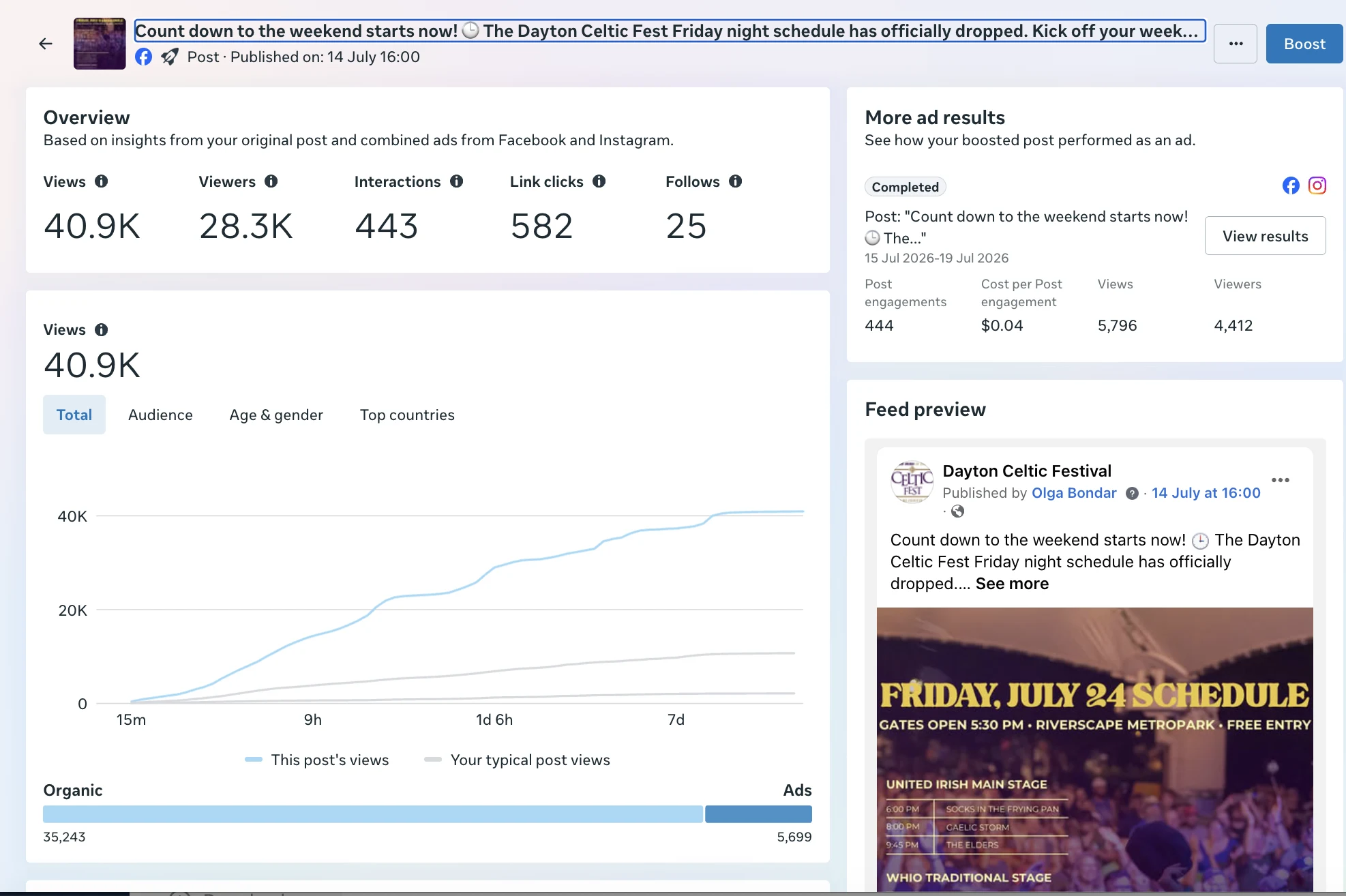The height and width of the screenshot is (896, 1346).
Task: Show info for the Overview Views metric
Action: click(x=102, y=181)
